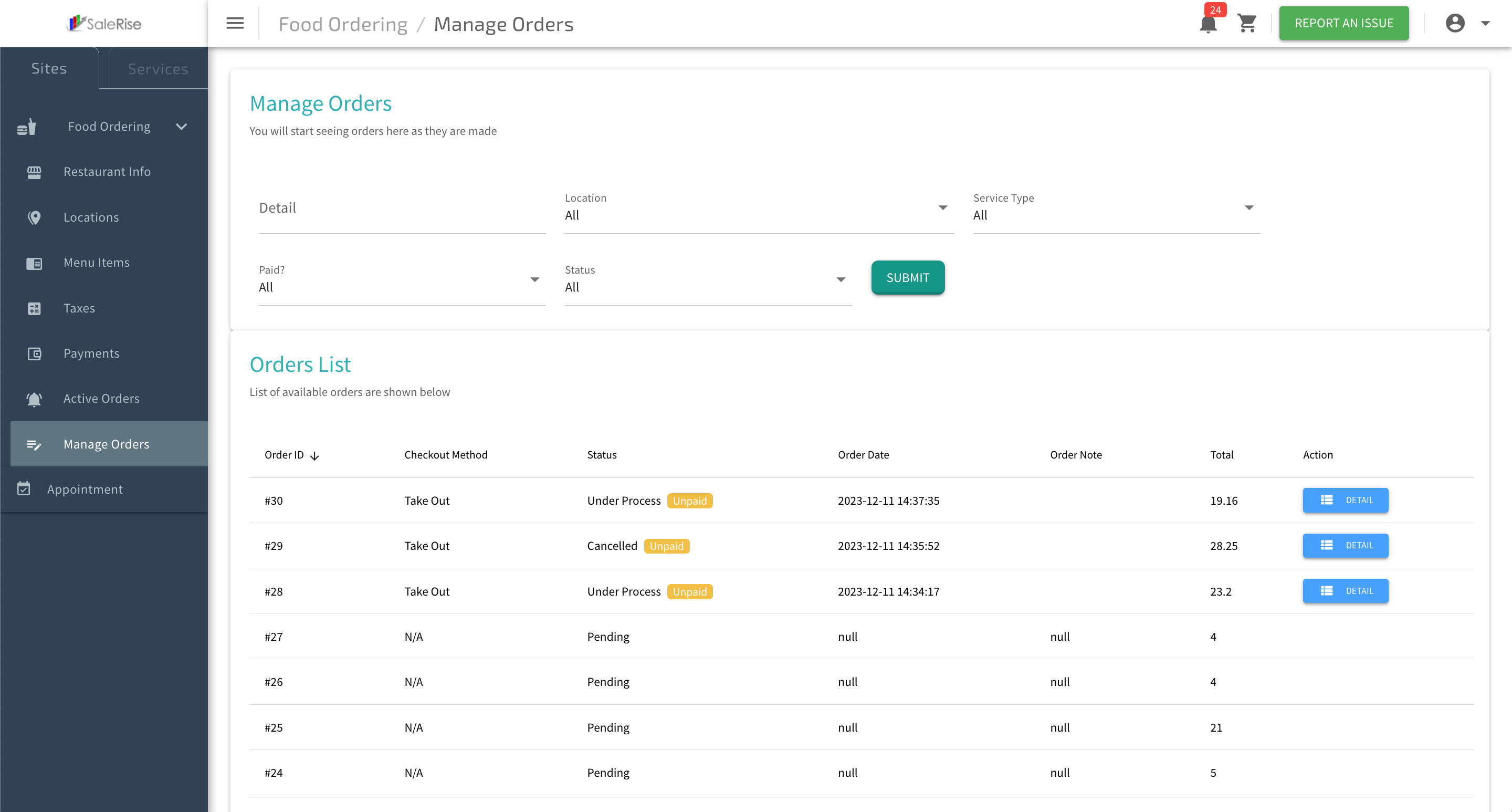The image size is (1512, 812).
Task: Sort by the Order ID arrow icon
Action: [x=314, y=456]
